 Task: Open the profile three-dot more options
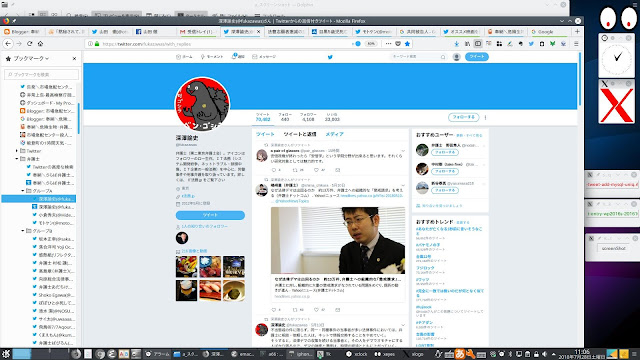tap(485, 117)
